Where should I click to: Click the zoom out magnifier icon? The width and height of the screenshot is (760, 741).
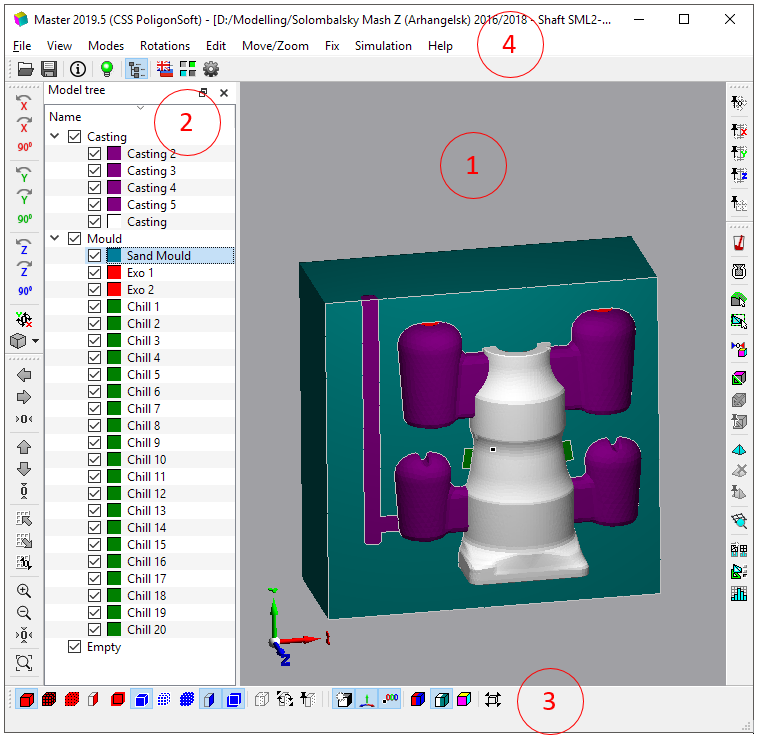[x=24, y=613]
